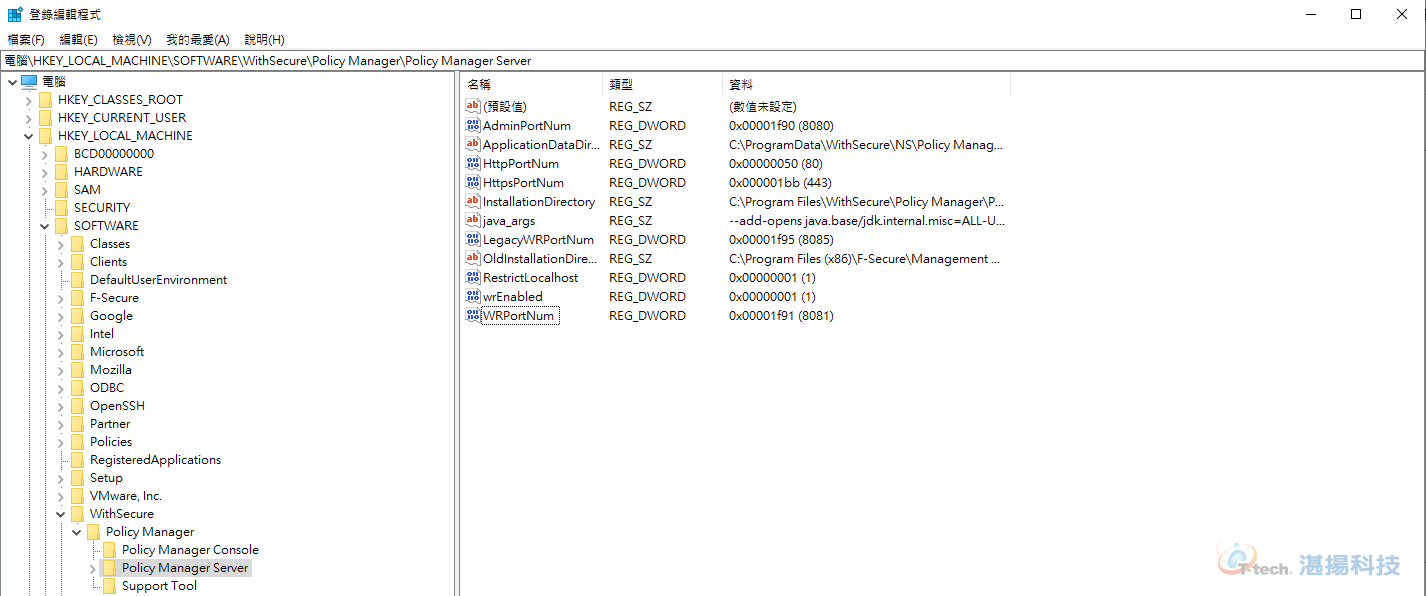Click the 0x00001f95 (8085) data value
1426x596 pixels.
[x=781, y=240]
